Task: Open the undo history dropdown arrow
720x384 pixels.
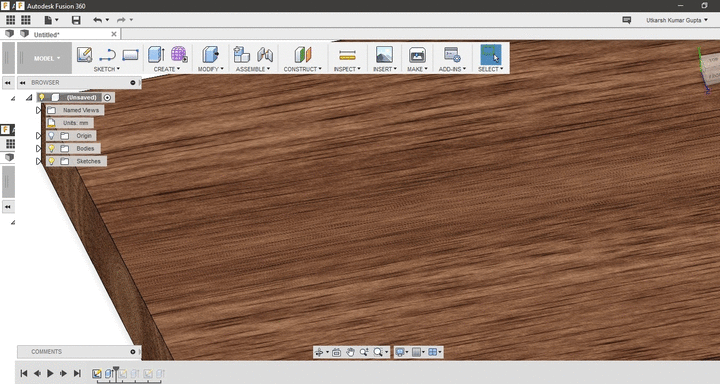Action: point(107,20)
